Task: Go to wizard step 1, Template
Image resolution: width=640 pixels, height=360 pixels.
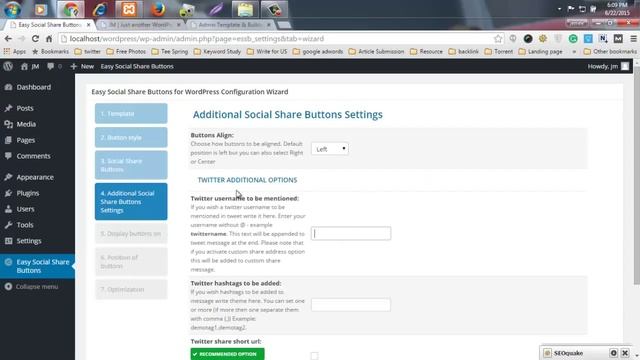Action: tap(131, 113)
